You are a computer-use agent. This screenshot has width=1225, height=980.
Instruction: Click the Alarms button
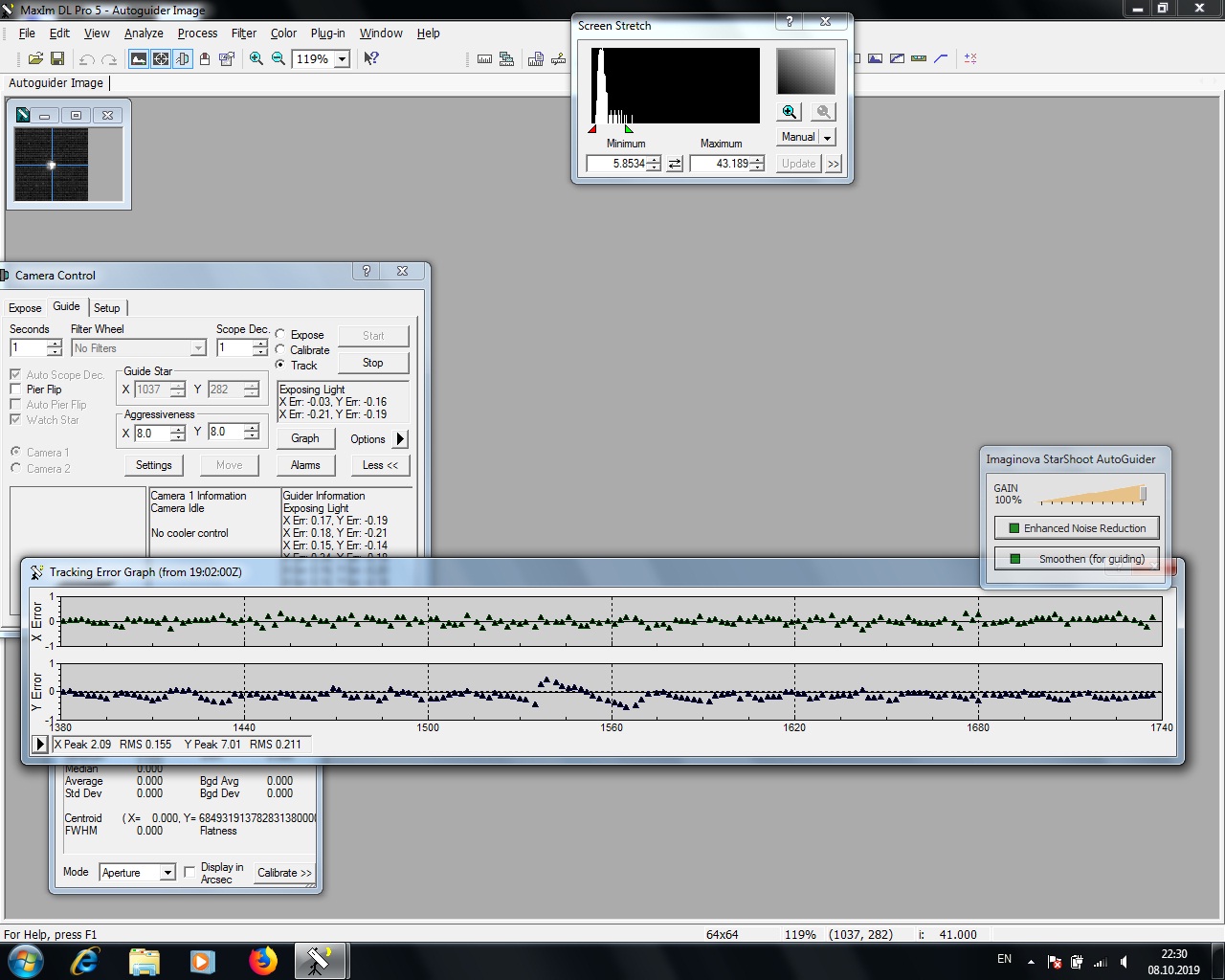[x=305, y=465]
